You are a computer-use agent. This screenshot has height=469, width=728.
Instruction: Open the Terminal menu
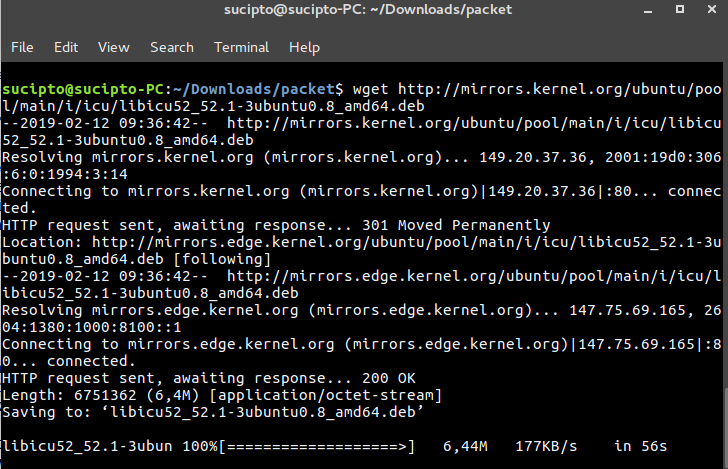click(241, 47)
